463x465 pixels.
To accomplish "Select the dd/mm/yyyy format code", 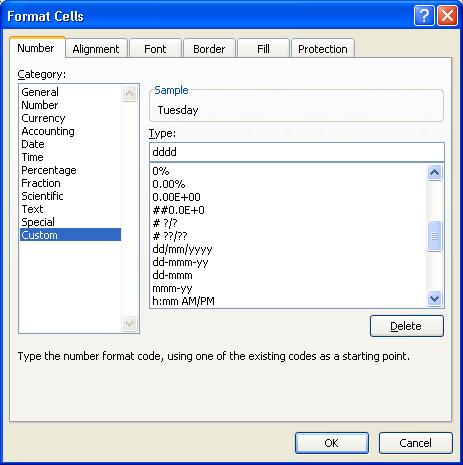I will coord(182,249).
